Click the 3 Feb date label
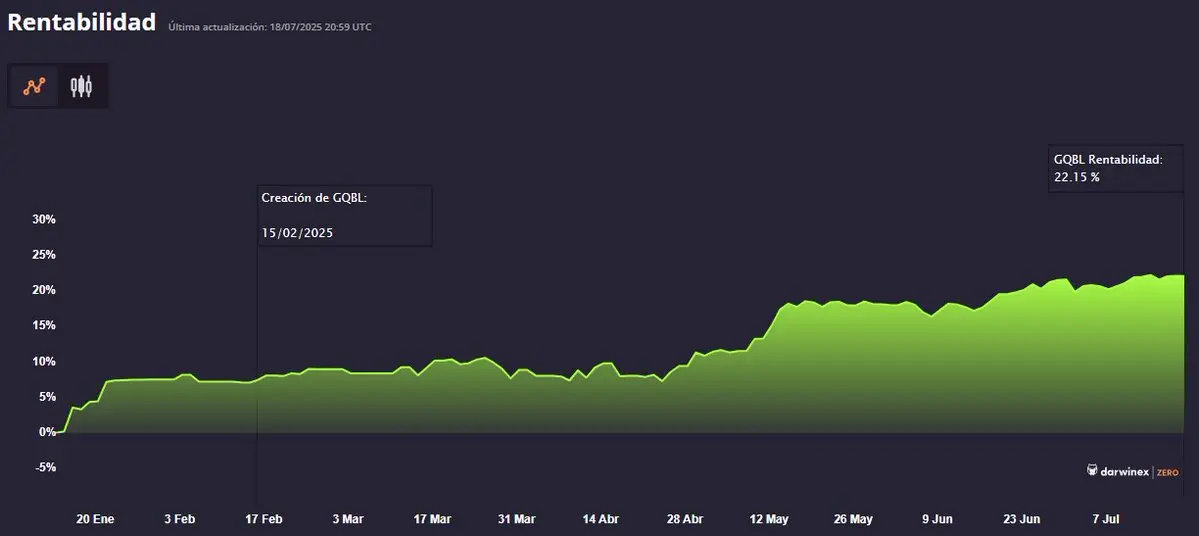 [180, 518]
